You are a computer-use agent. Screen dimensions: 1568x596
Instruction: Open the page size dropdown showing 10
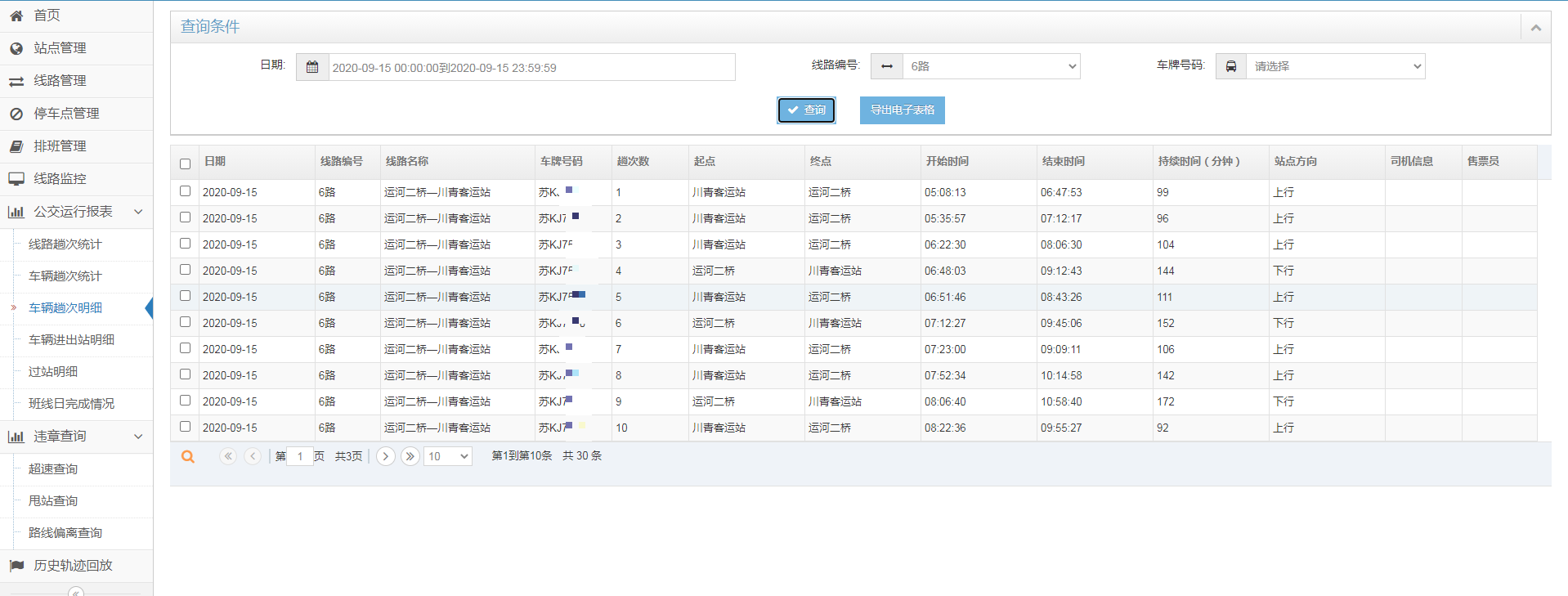448,456
